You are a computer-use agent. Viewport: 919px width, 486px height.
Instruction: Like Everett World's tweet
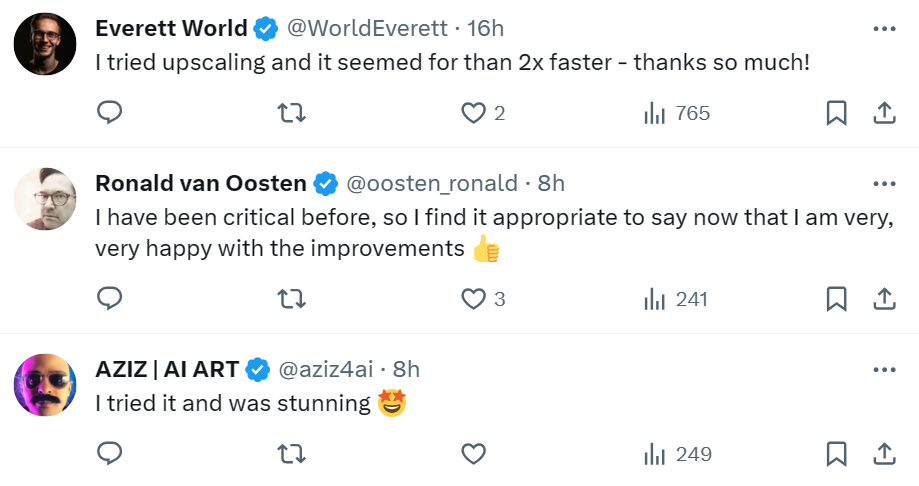coord(473,113)
